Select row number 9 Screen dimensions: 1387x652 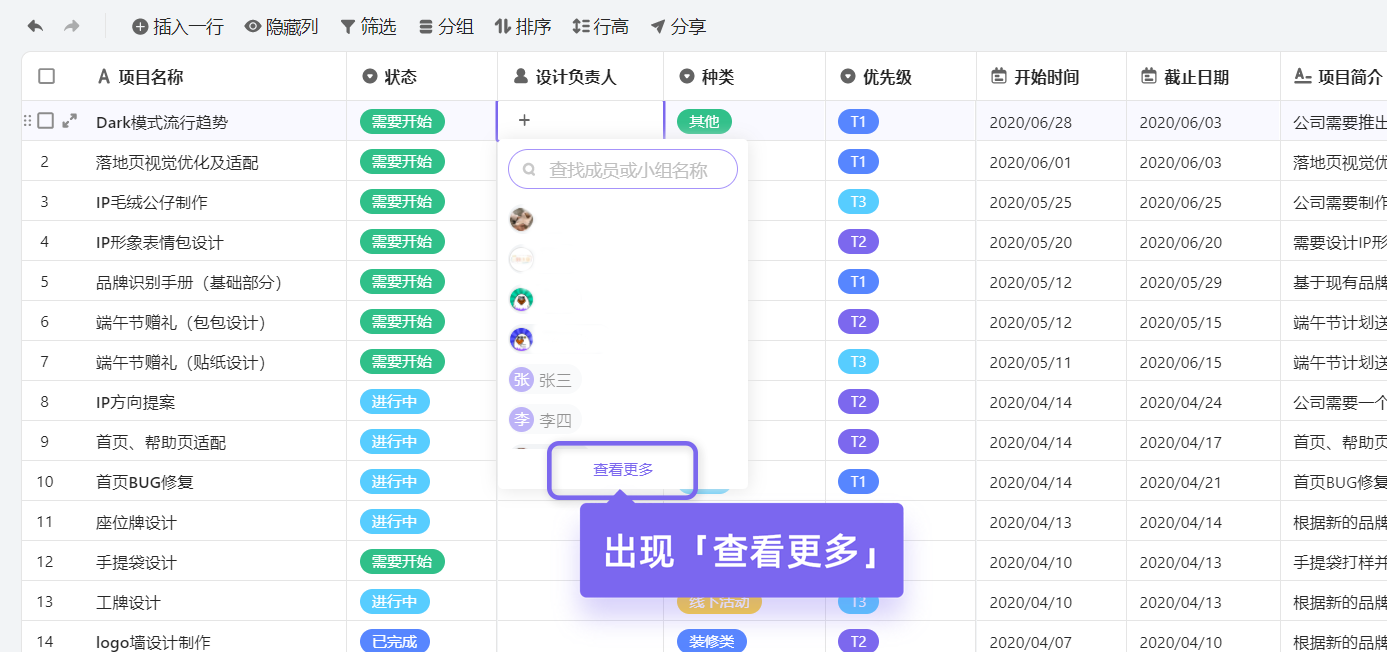point(44,441)
